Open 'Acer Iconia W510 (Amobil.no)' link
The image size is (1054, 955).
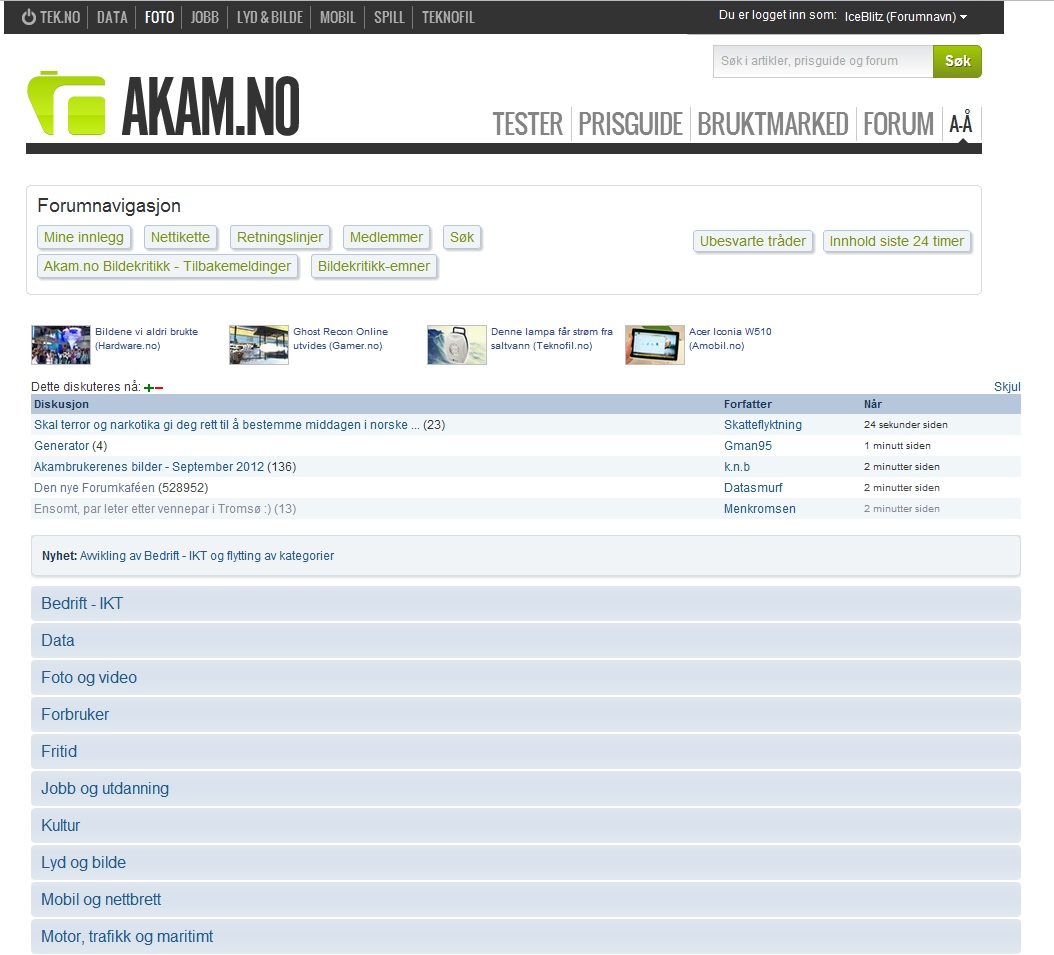tap(730, 339)
